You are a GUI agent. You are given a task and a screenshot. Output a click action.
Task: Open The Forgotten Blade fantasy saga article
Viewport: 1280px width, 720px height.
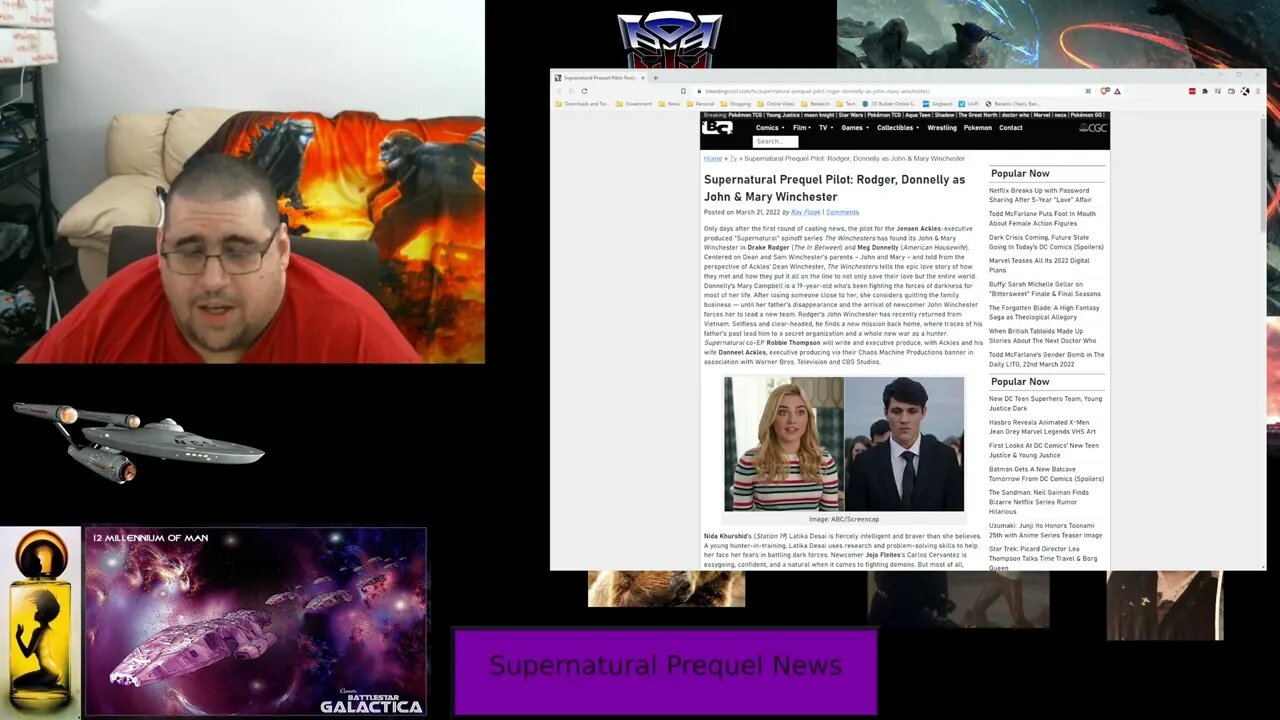coord(1044,312)
